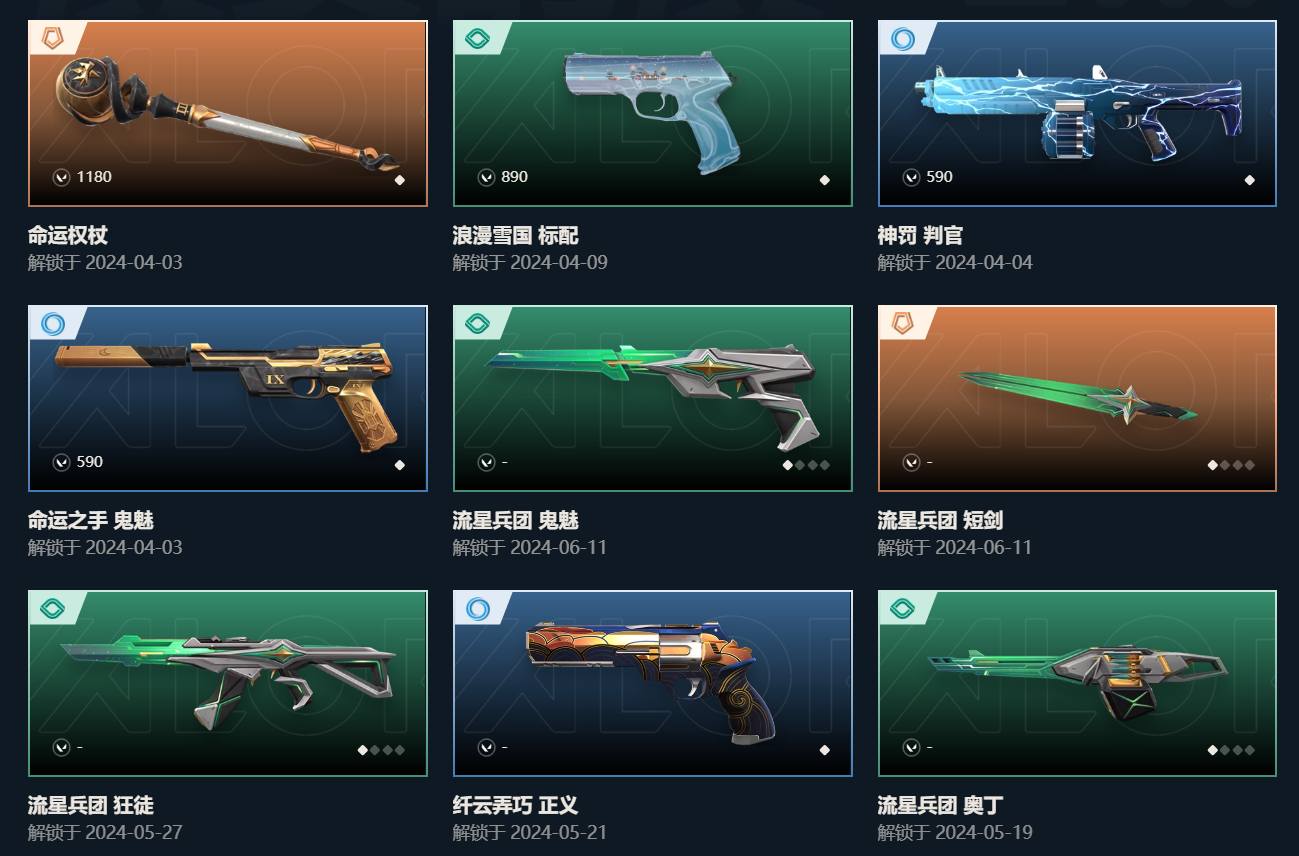
Task: Click the level diamond on 命运之手 鬼魅
Action: (400, 465)
